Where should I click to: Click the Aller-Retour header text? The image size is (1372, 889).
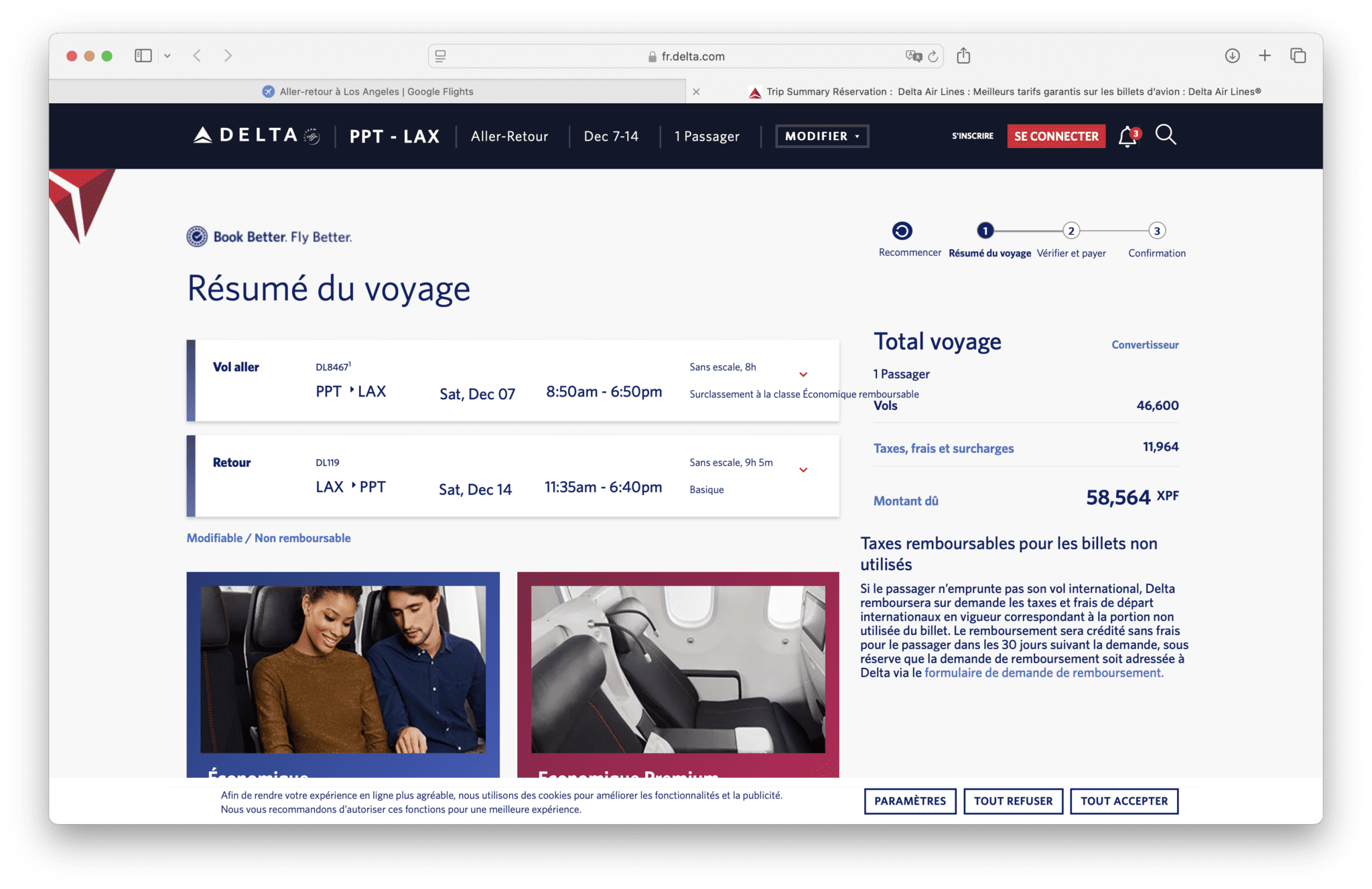click(x=509, y=136)
